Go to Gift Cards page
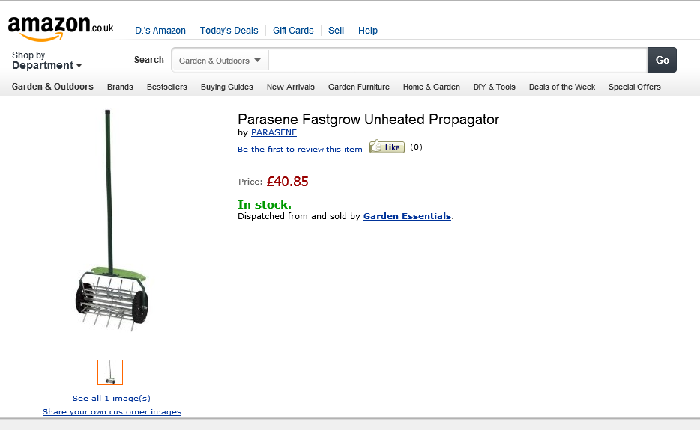Image resolution: width=700 pixels, height=430 pixels. tap(293, 31)
